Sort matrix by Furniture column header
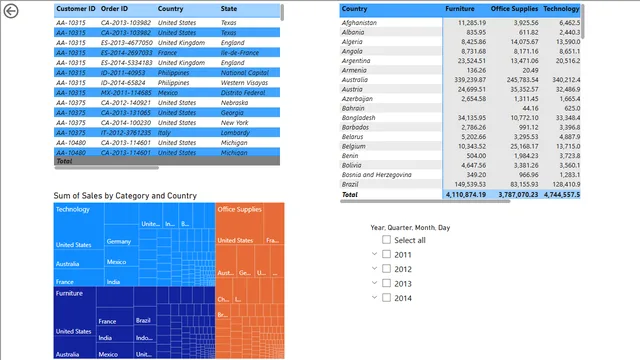This screenshot has width=640, height=360. click(460, 9)
